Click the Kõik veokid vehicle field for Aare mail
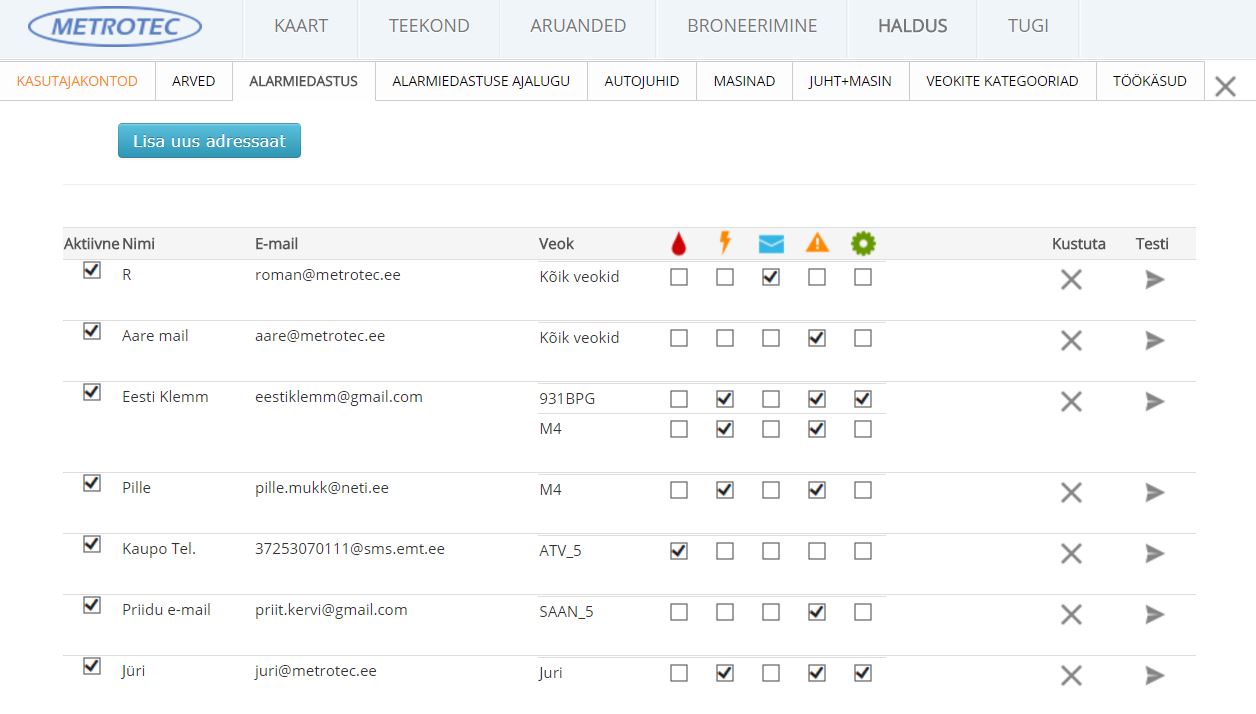Screen dimensions: 1256x714 [579, 338]
